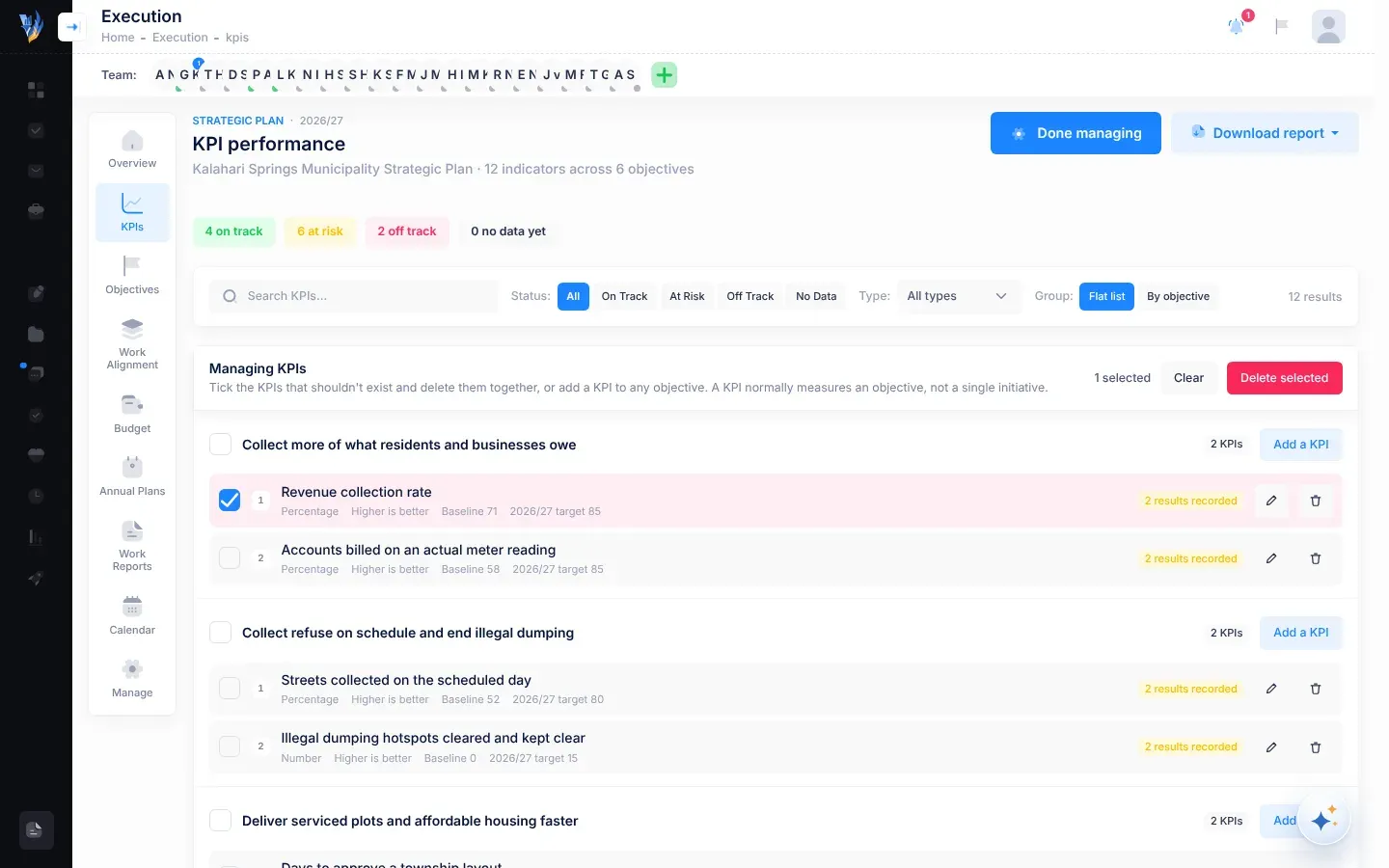The height and width of the screenshot is (868, 1389).
Task: Click Done managing button
Action: point(1076,133)
